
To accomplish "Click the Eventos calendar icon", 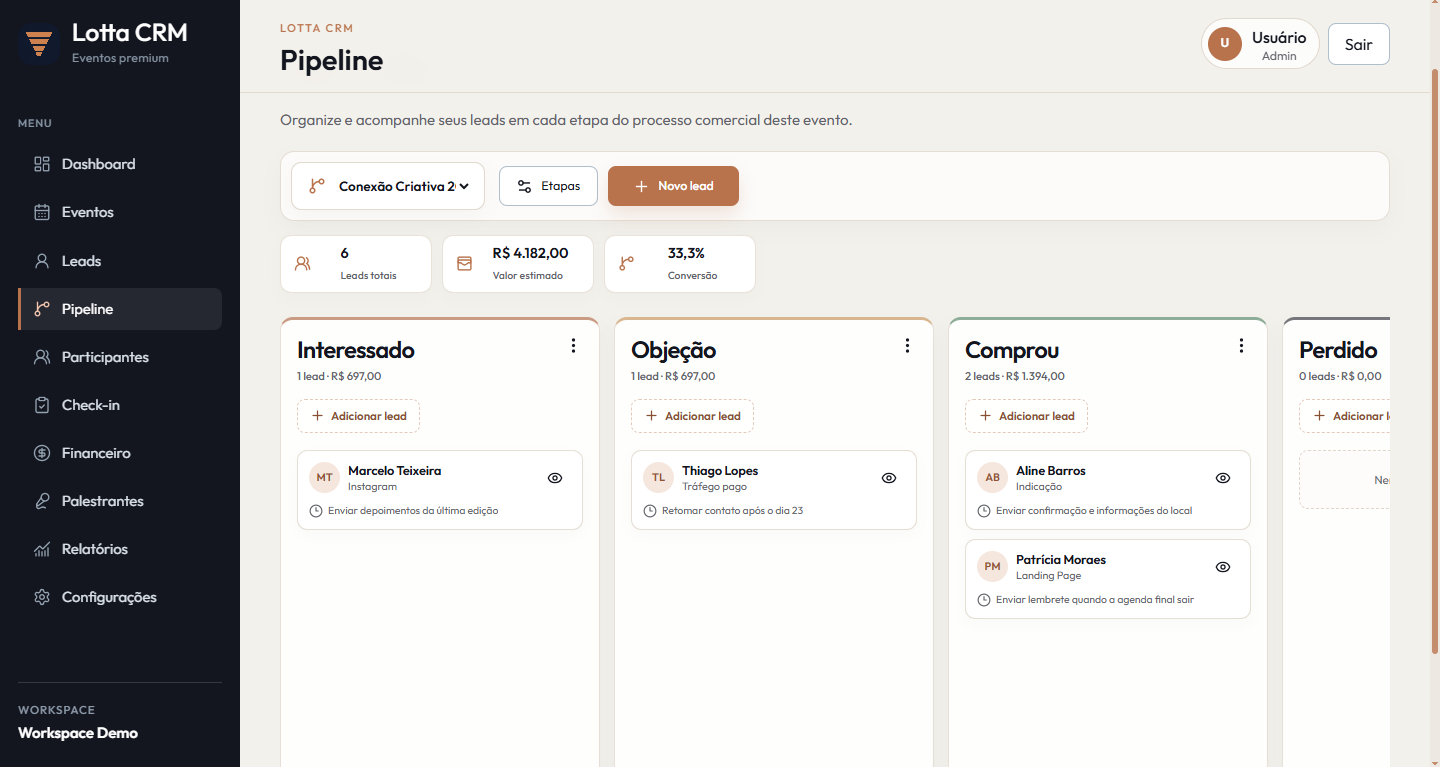I will 42,212.
